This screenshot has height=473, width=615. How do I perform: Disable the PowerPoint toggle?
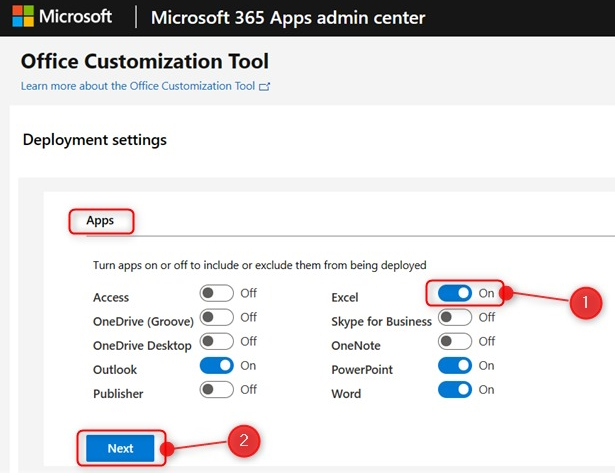[x=455, y=366]
